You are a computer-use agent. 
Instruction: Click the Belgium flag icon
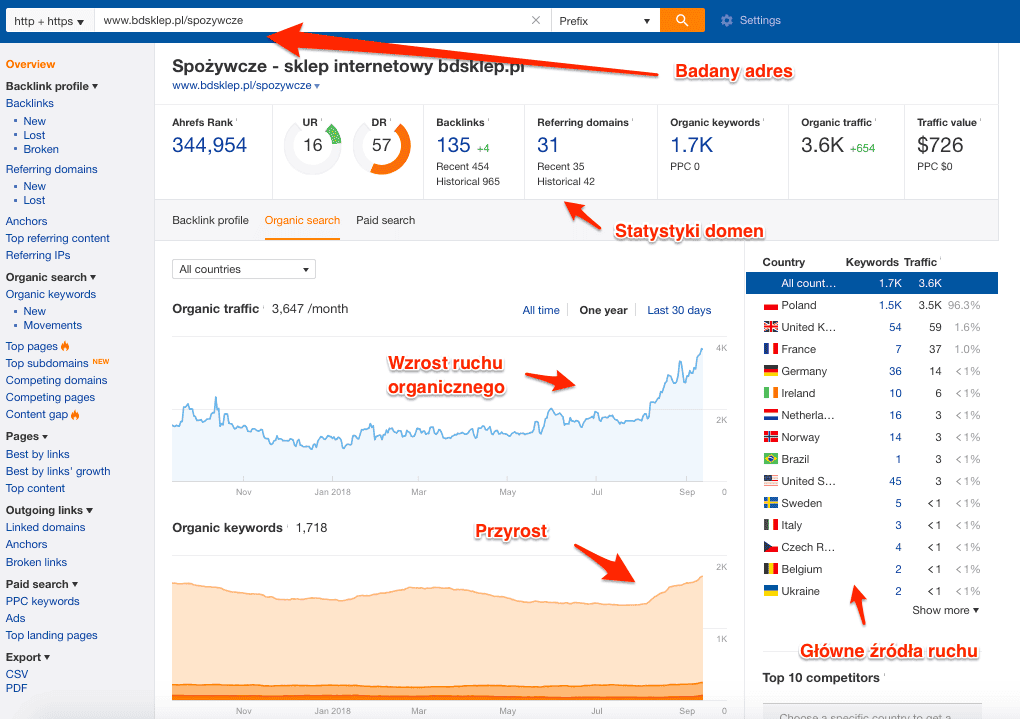[x=770, y=569]
